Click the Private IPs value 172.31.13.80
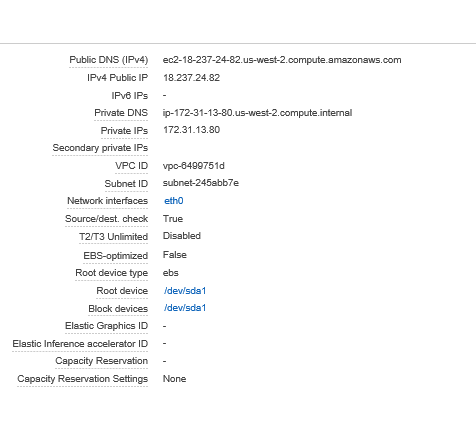 click(191, 130)
